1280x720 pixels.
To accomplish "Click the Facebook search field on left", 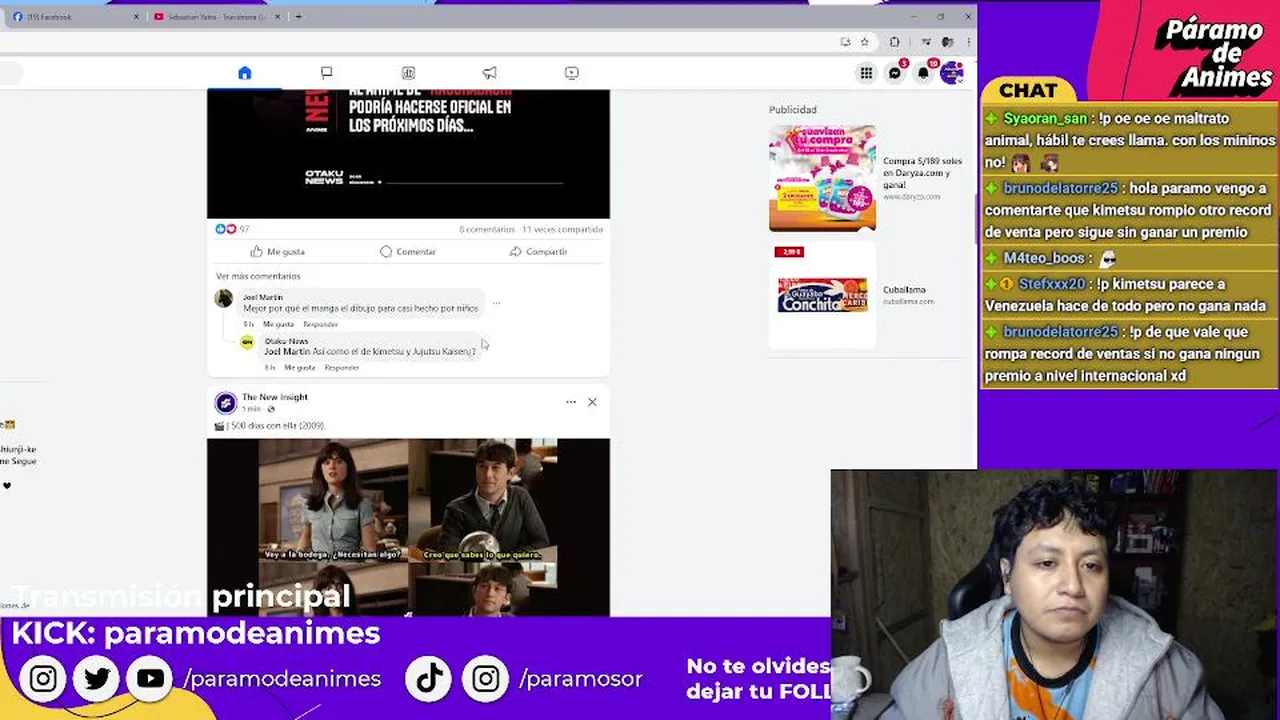I will [10, 73].
